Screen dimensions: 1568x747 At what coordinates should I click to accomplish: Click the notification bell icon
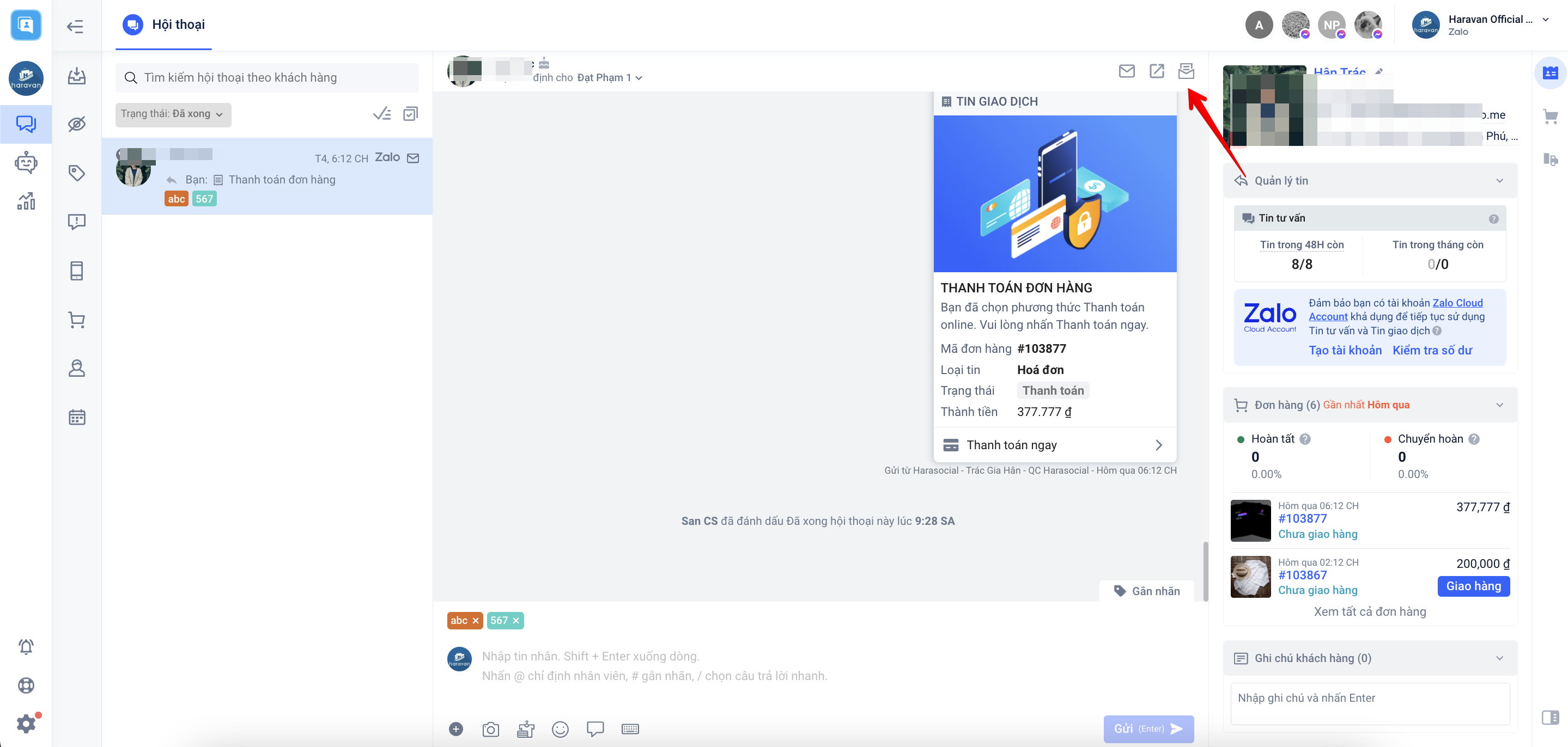26,646
